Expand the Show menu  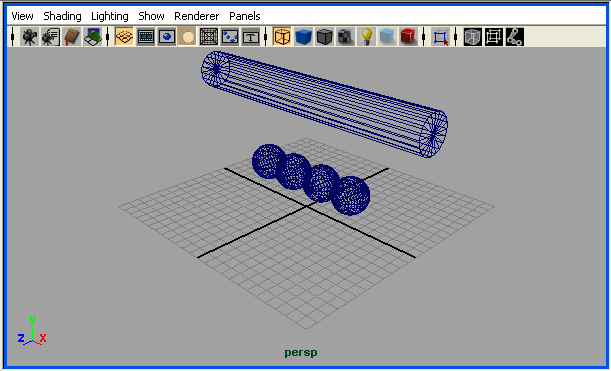[151, 16]
